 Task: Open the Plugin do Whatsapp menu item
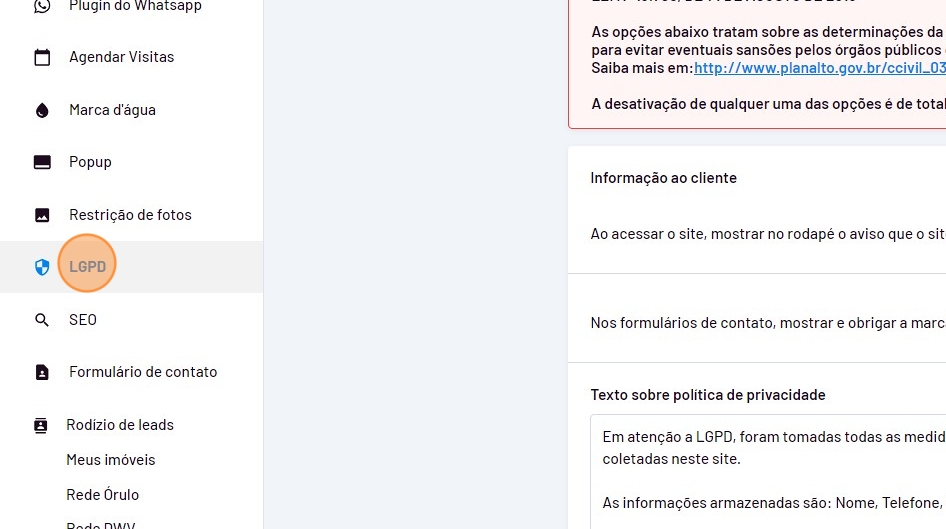point(135,7)
